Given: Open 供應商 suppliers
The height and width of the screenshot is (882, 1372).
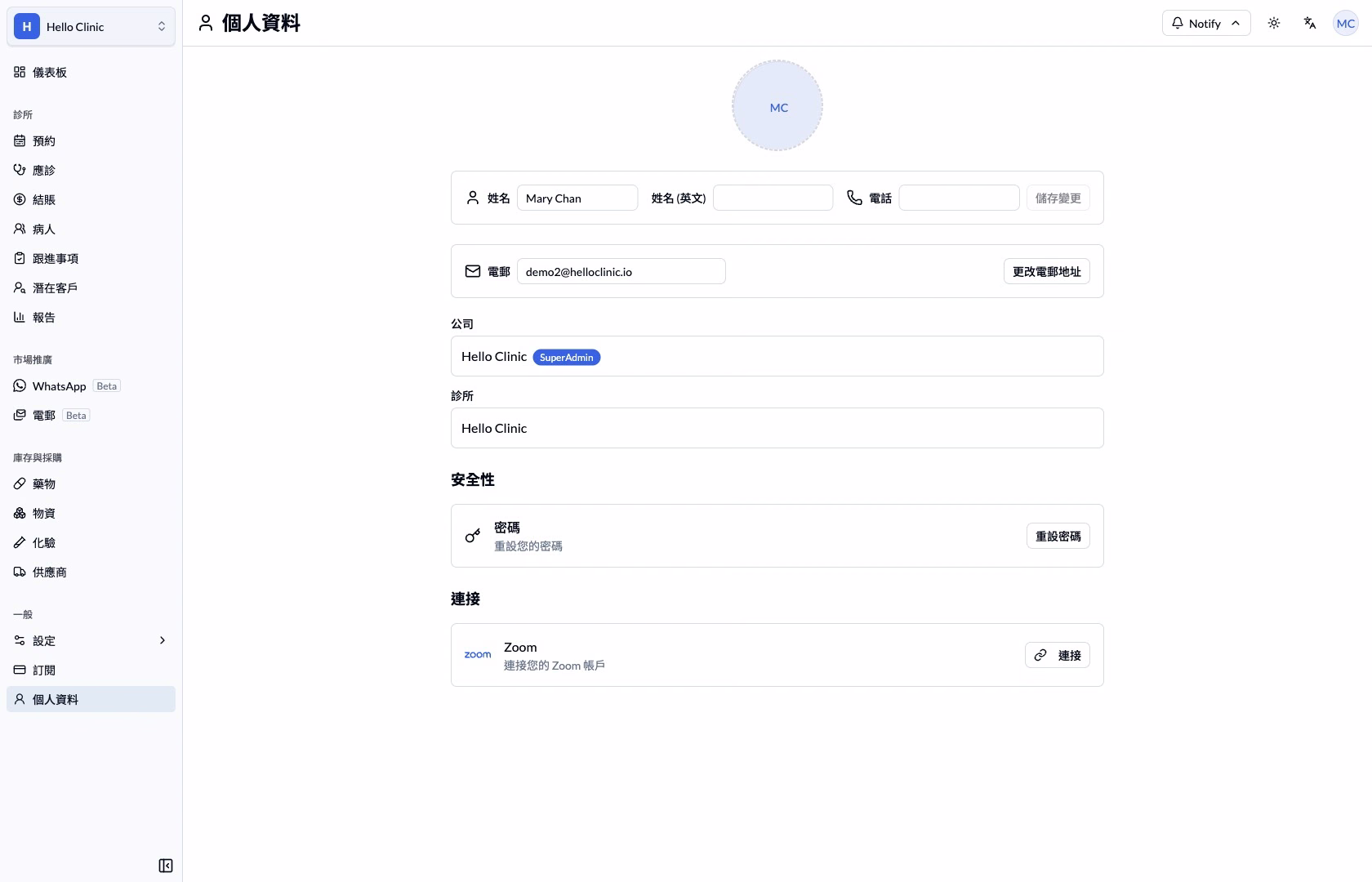Looking at the screenshot, I should (91, 572).
